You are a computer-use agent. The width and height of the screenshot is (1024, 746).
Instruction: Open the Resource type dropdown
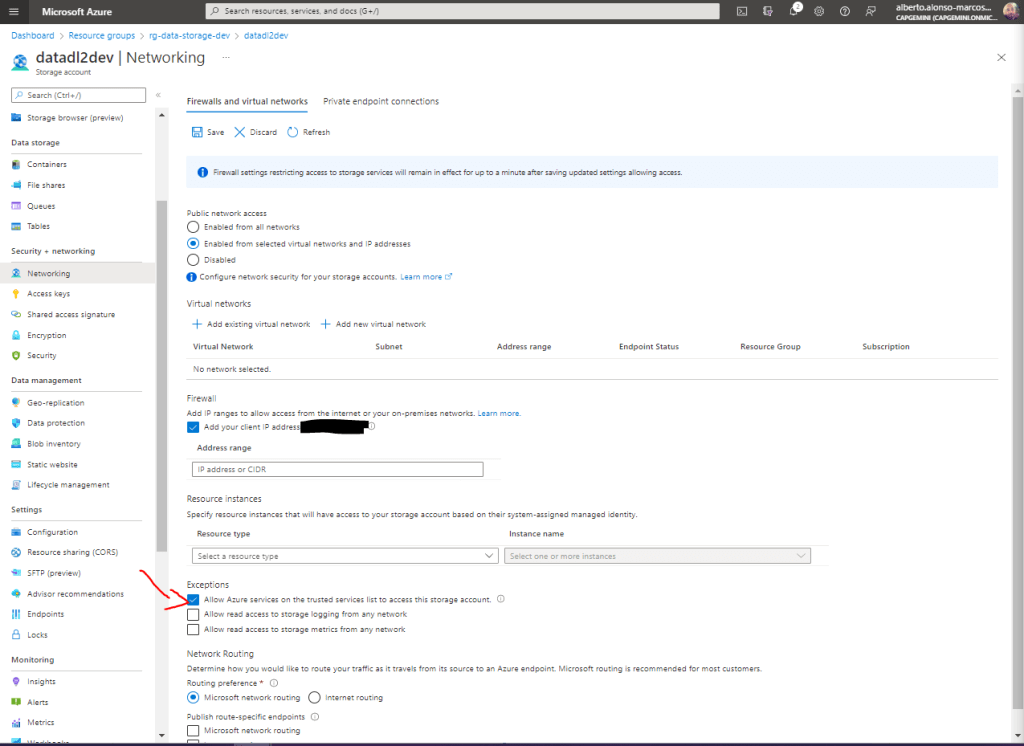pyautogui.click(x=344, y=556)
